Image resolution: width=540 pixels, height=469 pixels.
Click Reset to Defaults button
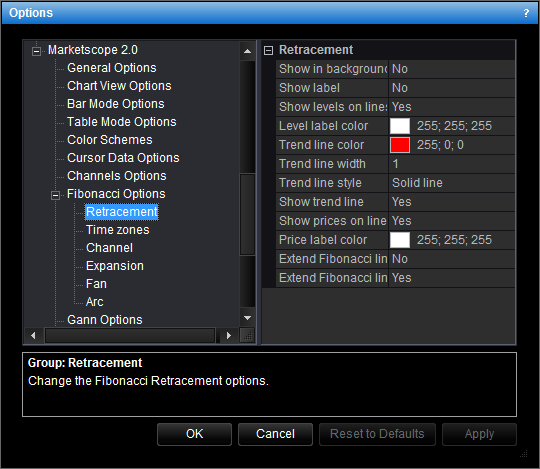[x=377, y=434]
